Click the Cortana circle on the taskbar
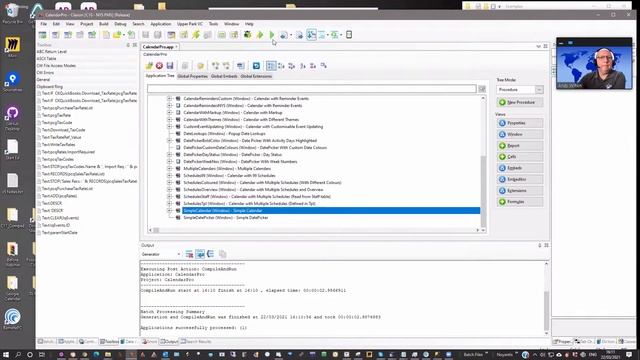 tap(30, 355)
